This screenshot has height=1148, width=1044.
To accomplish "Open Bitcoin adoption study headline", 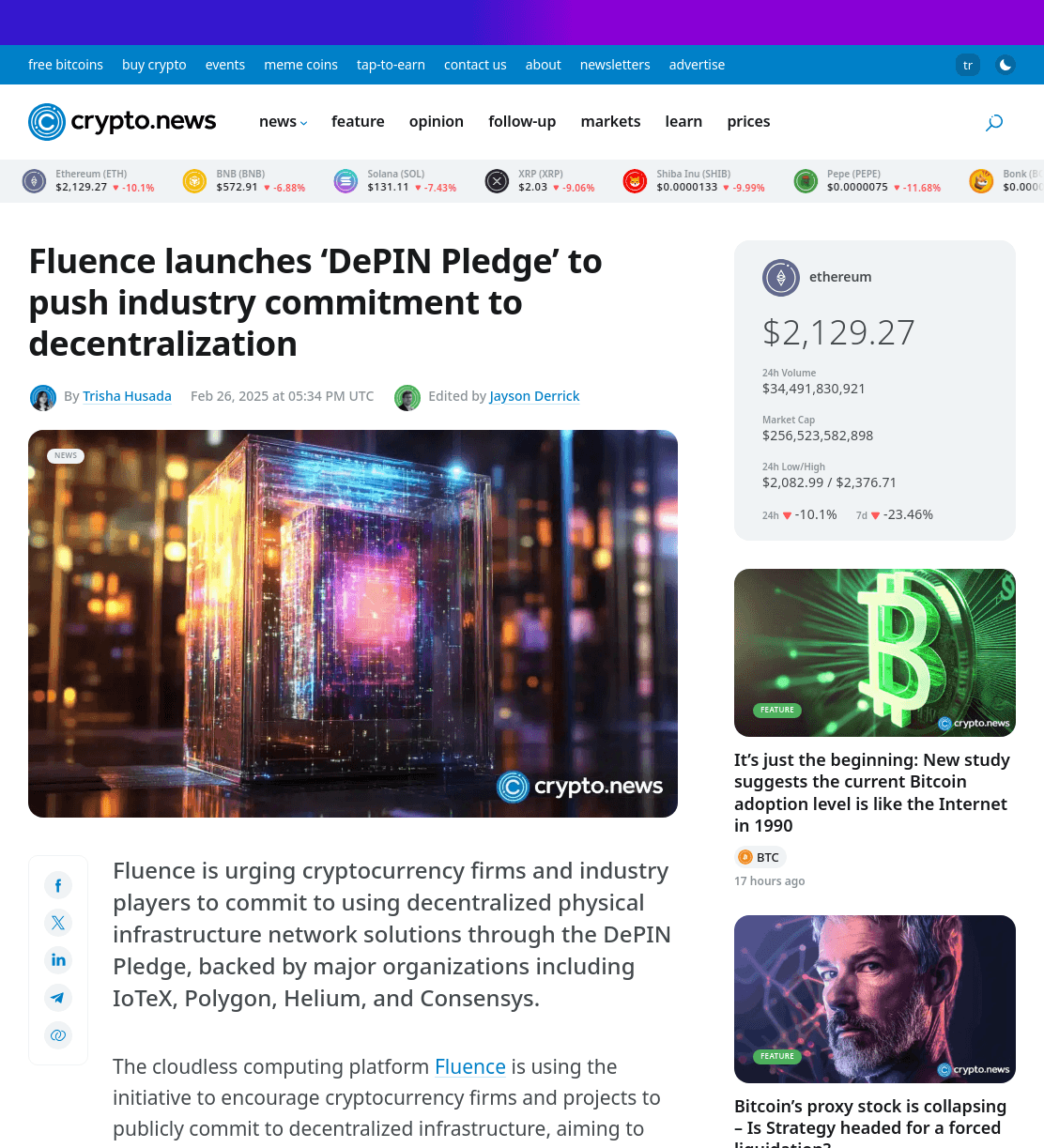I will click(x=873, y=792).
